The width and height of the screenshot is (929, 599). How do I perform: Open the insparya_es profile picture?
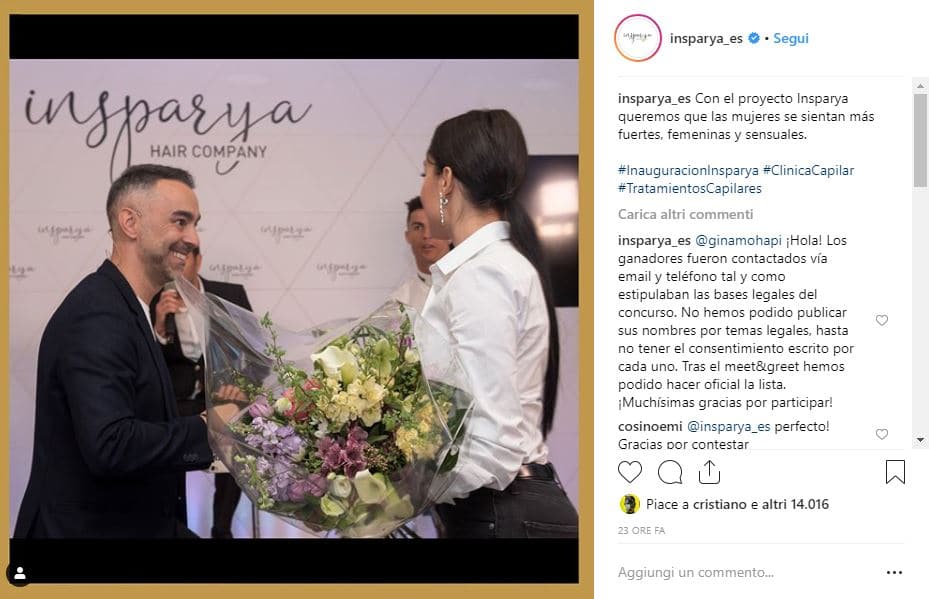point(638,38)
